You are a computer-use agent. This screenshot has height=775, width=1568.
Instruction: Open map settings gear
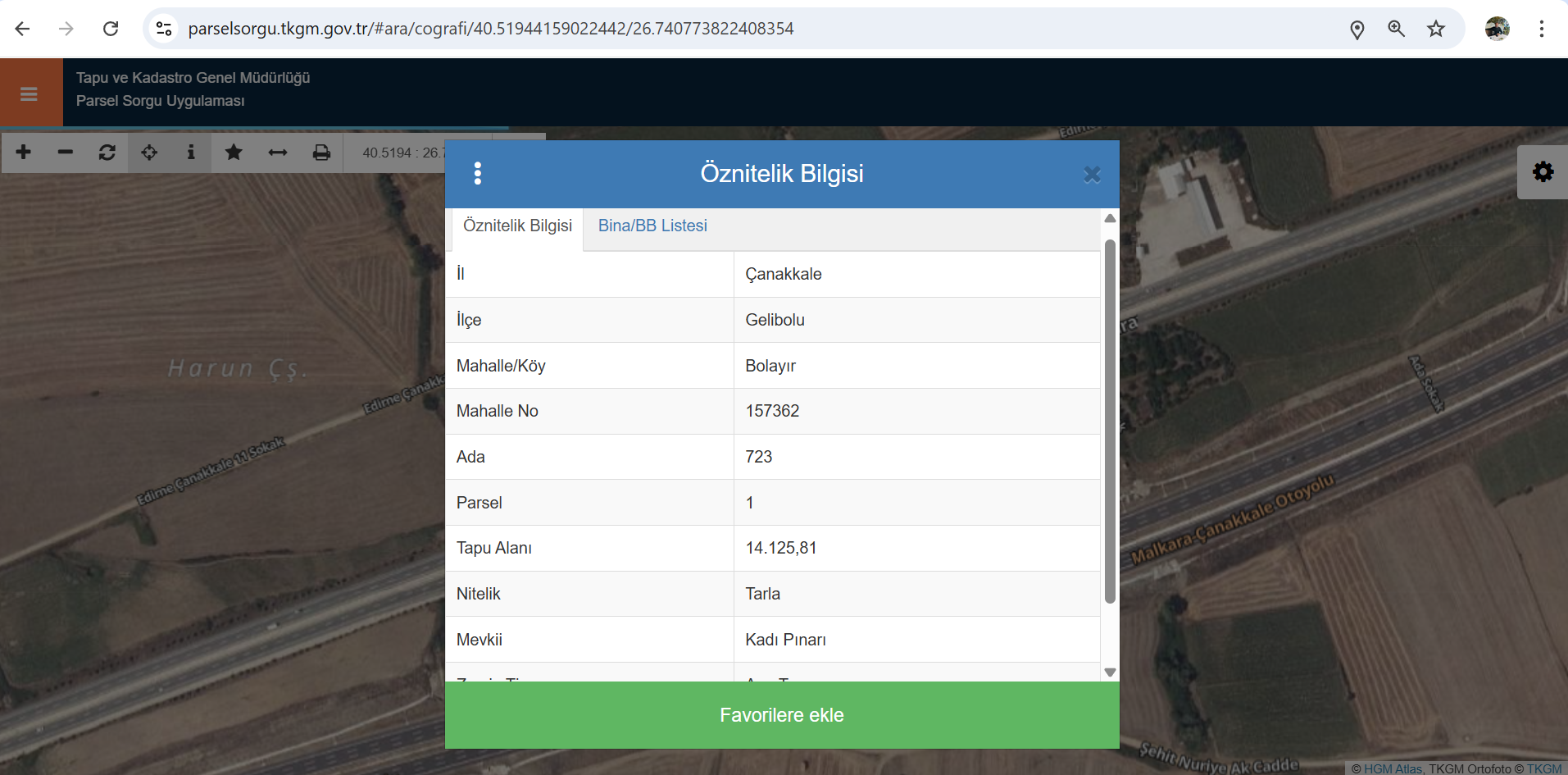coord(1543,171)
